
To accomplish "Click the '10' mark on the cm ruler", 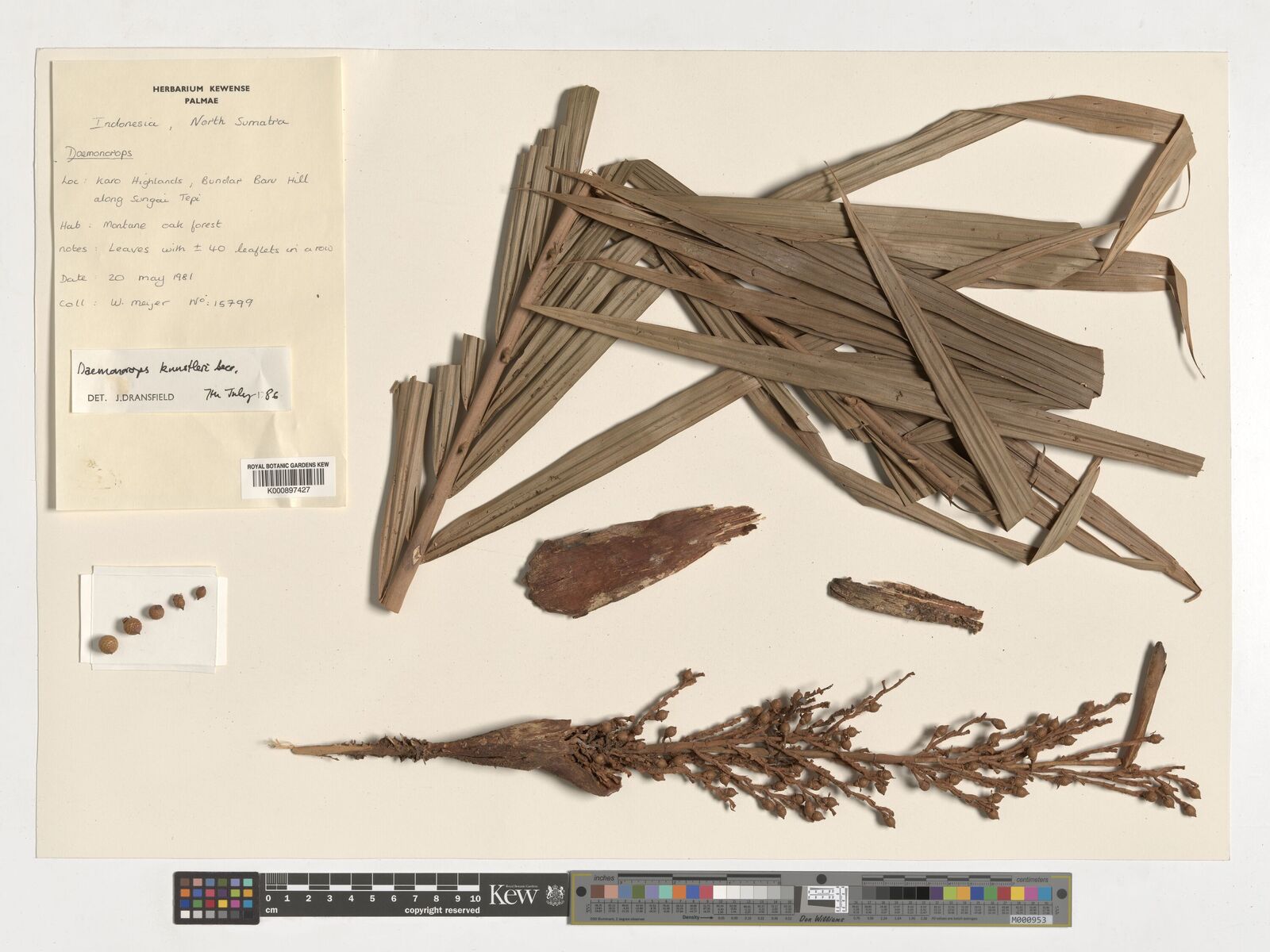I will [x=475, y=898].
